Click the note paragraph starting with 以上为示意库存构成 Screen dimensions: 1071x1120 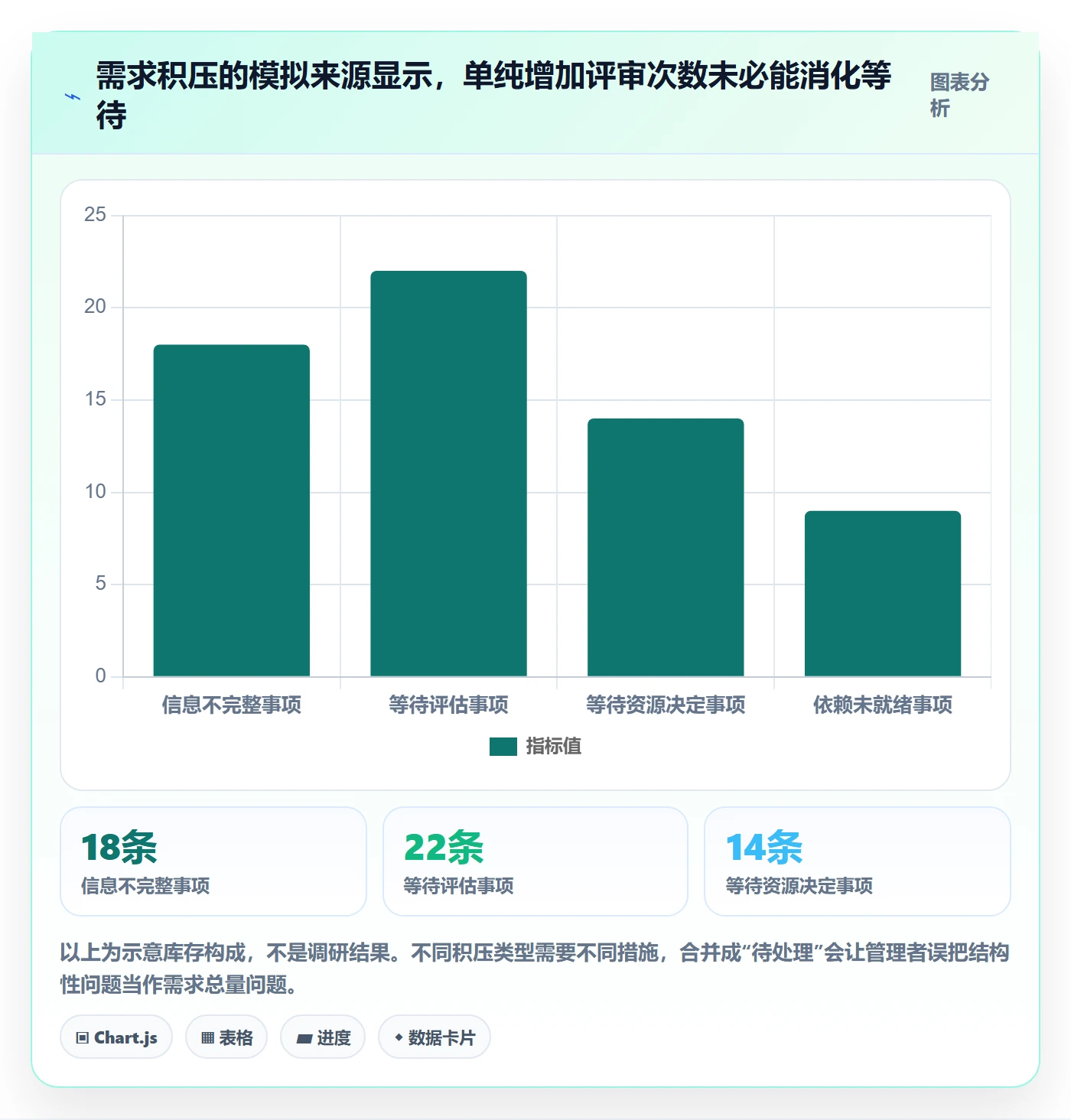(x=535, y=969)
